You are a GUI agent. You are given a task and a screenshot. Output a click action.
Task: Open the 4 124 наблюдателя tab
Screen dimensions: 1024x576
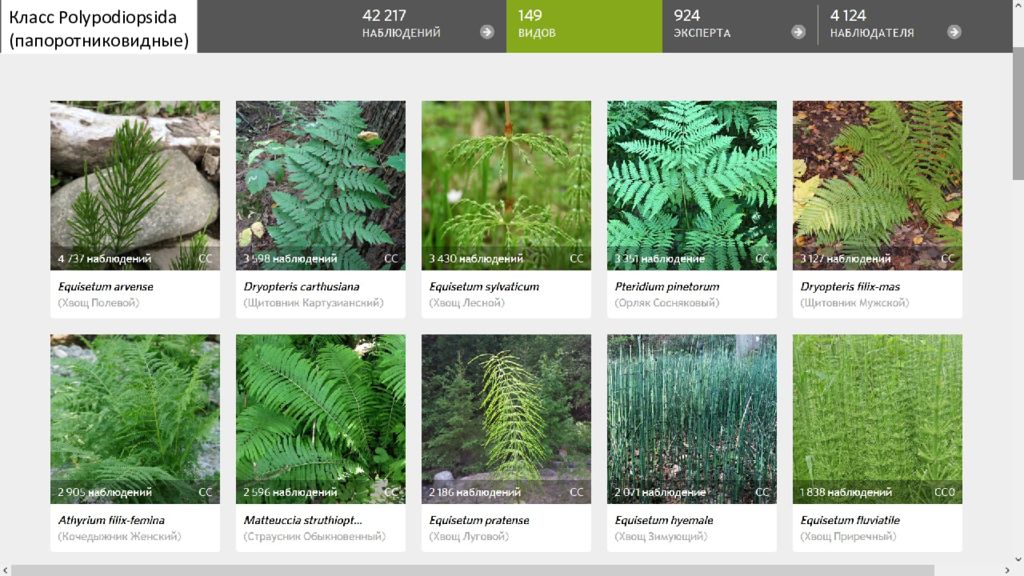(x=895, y=26)
